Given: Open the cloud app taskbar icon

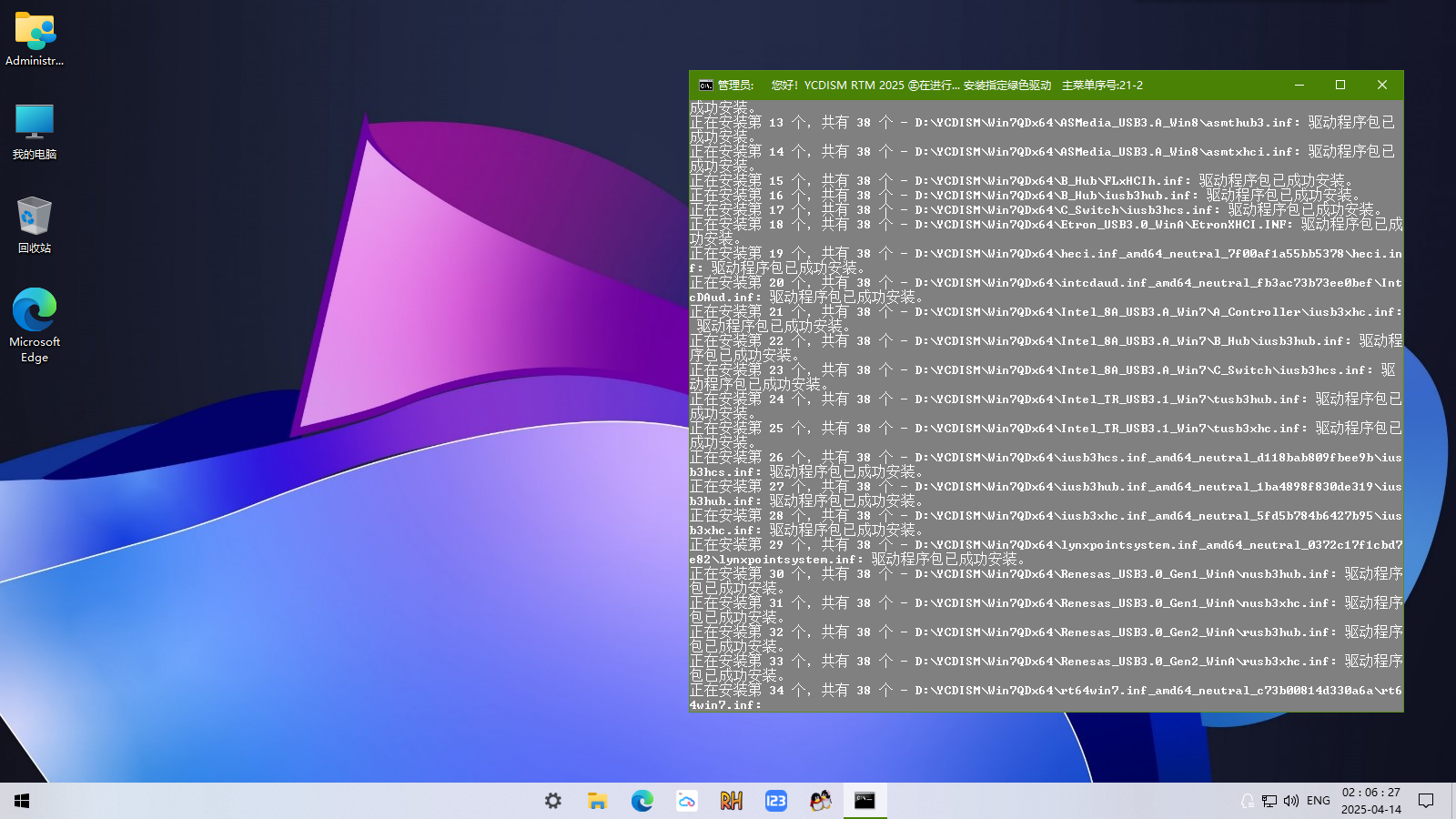Looking at the screenshot, I should (x=686, y=801).
